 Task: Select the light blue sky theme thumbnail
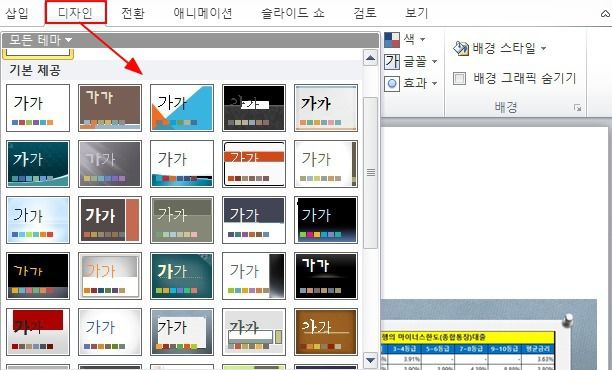click(38, 220)
